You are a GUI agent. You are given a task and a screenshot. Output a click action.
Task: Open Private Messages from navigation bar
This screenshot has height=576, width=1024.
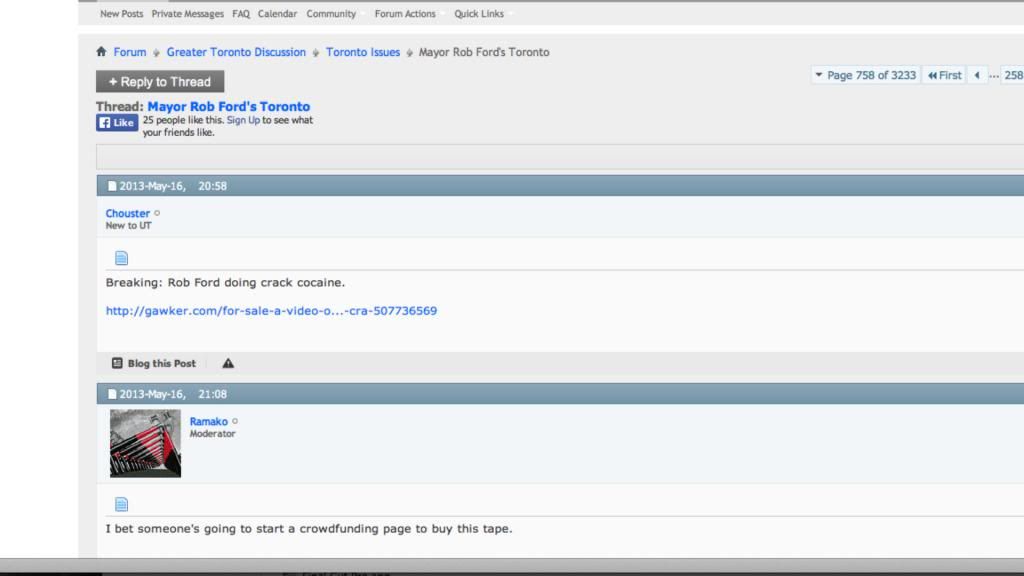point(188,14)
